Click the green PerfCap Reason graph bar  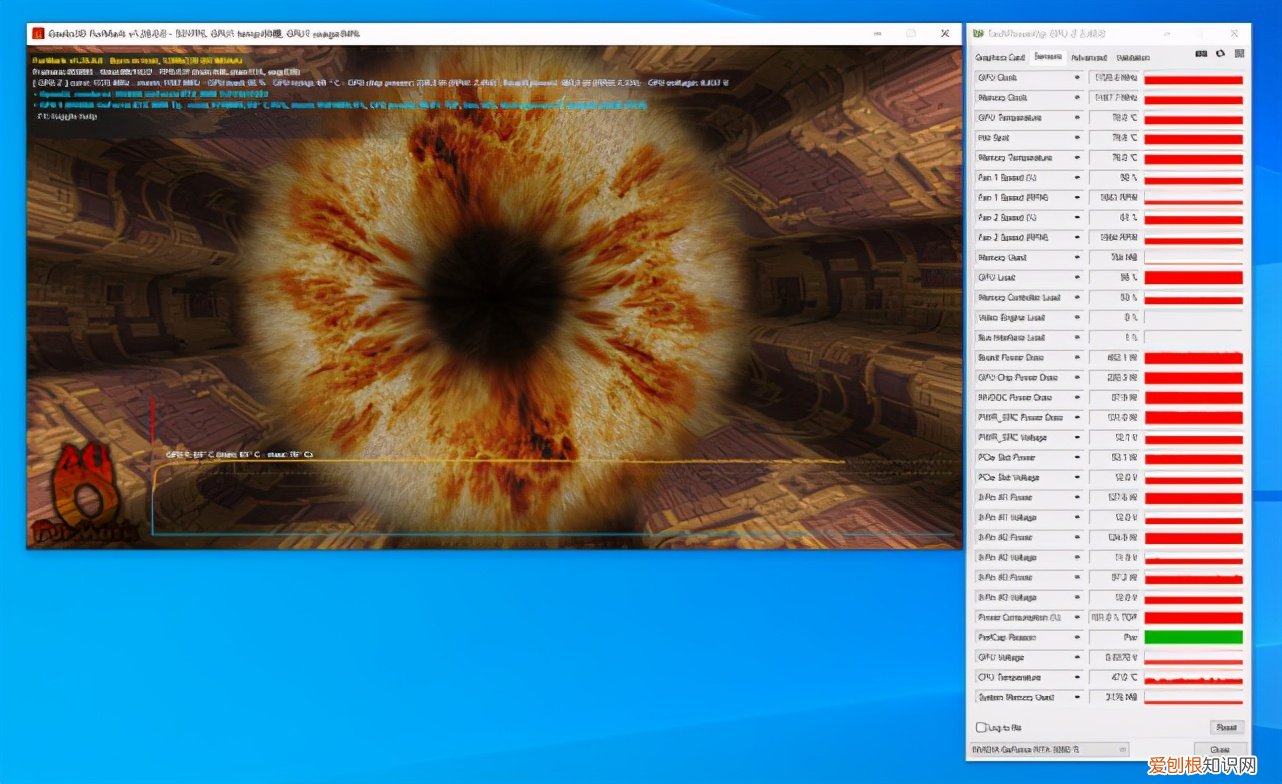point(1193,638)
